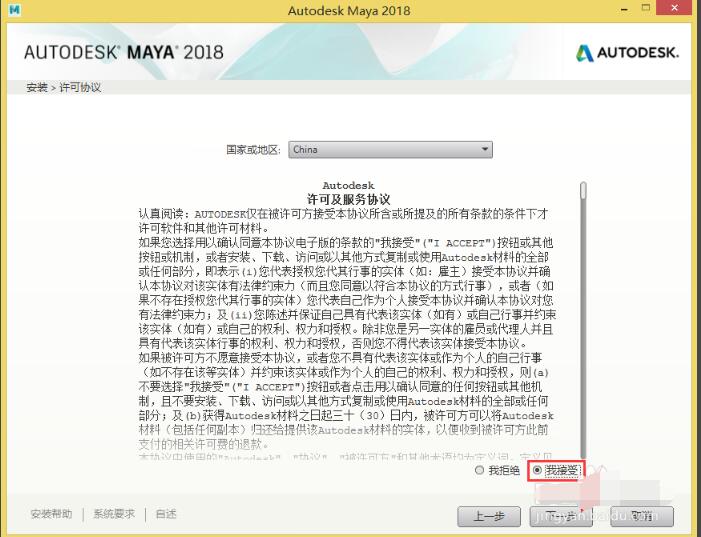
Task: Click the Autodesk logo in the header
Action: [627, 53]
